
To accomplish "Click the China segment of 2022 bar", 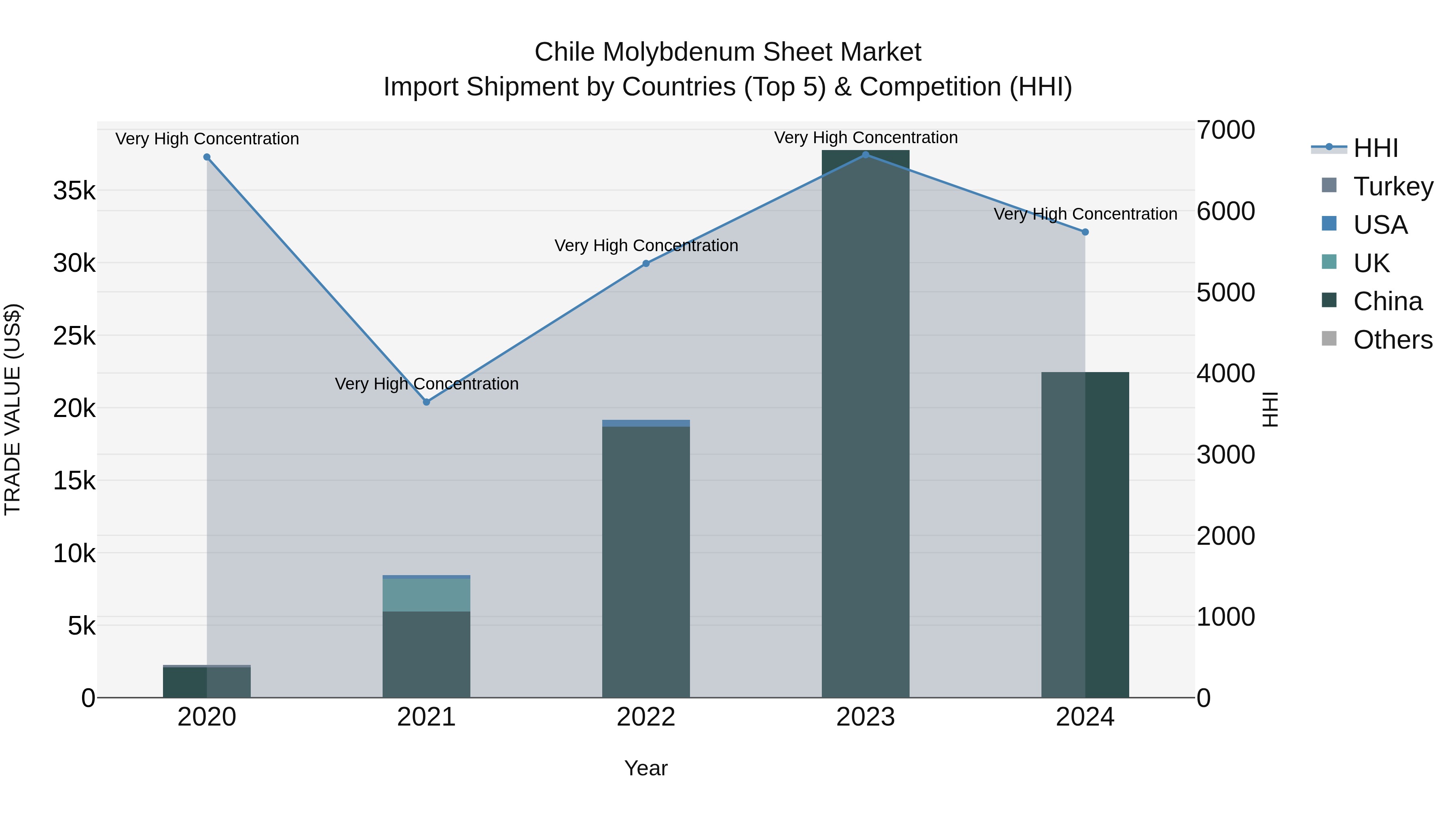I will click(646, 562).
